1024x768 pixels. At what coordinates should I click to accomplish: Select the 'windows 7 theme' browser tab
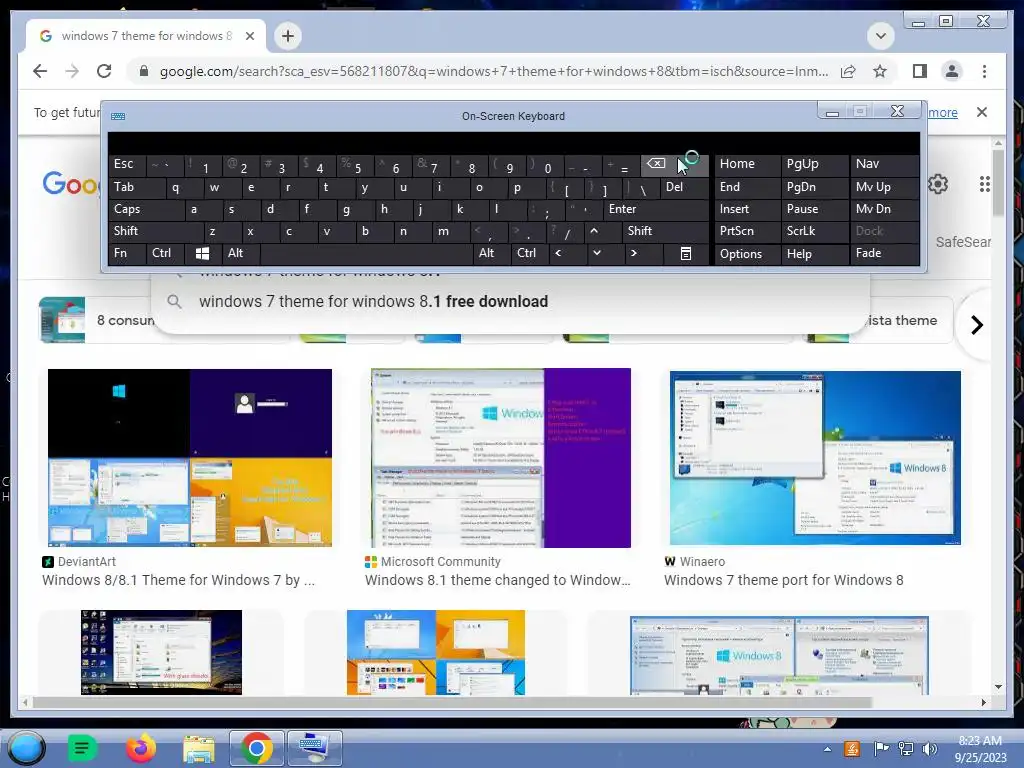[146, 36]
